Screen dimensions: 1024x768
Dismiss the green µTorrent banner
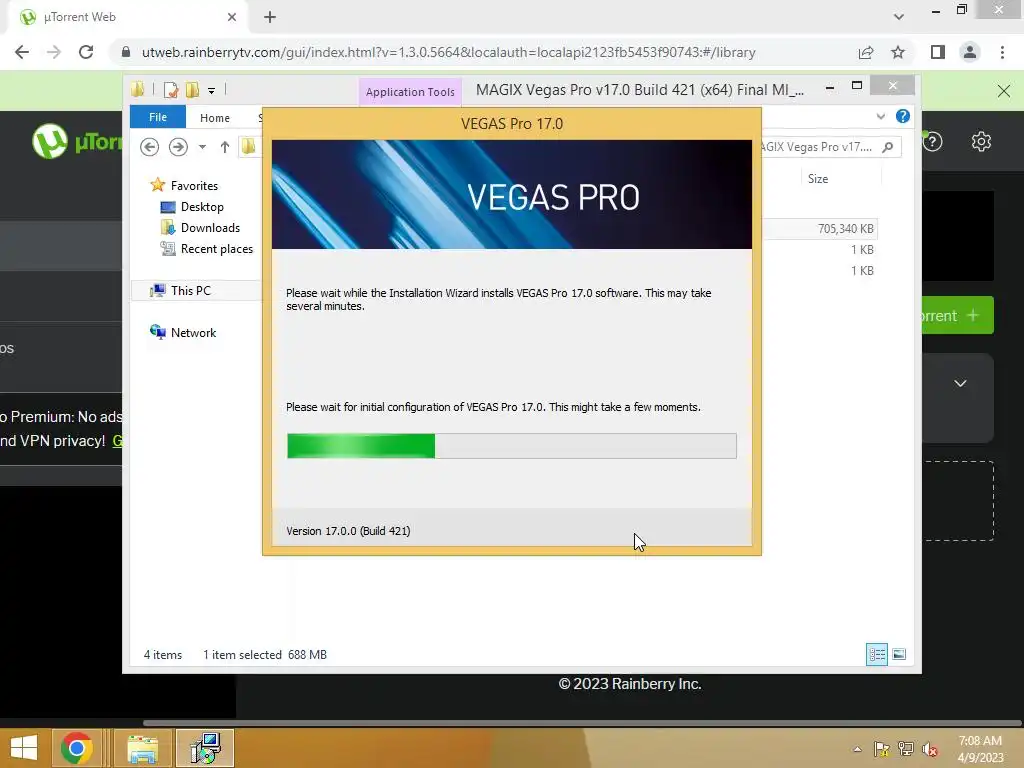(1004, 91)
